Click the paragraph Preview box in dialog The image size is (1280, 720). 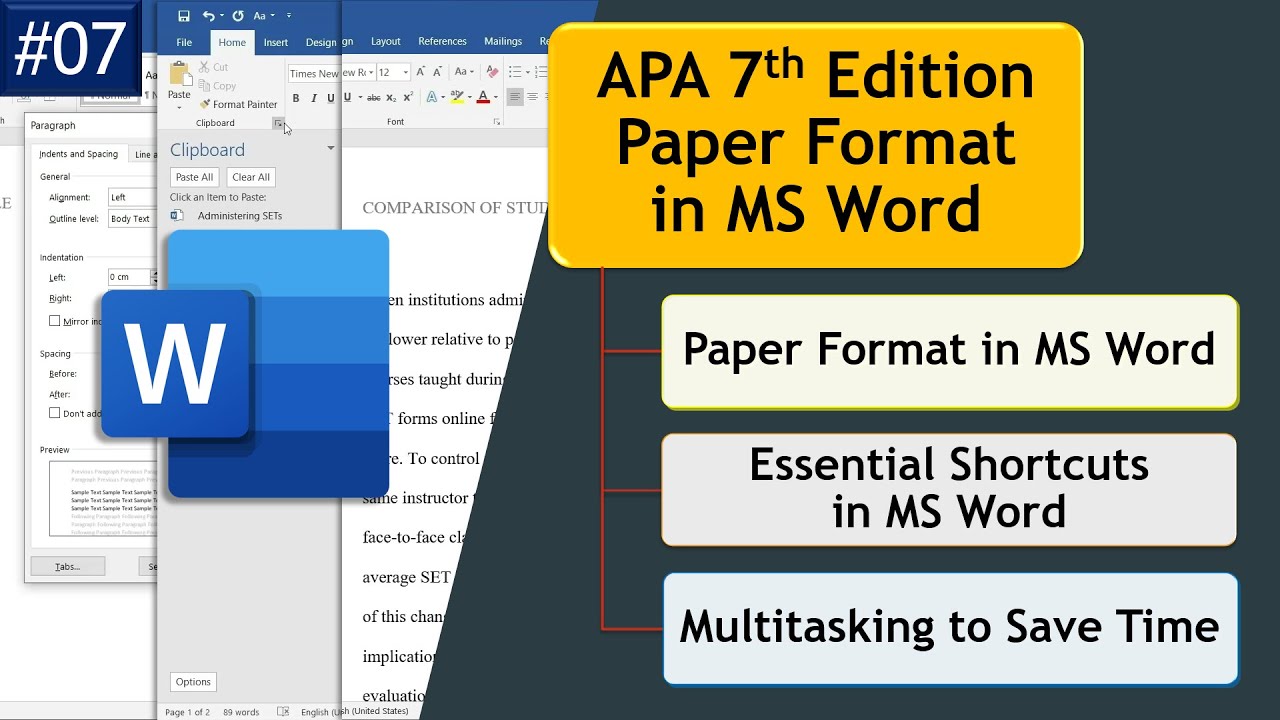coord(103,497)
